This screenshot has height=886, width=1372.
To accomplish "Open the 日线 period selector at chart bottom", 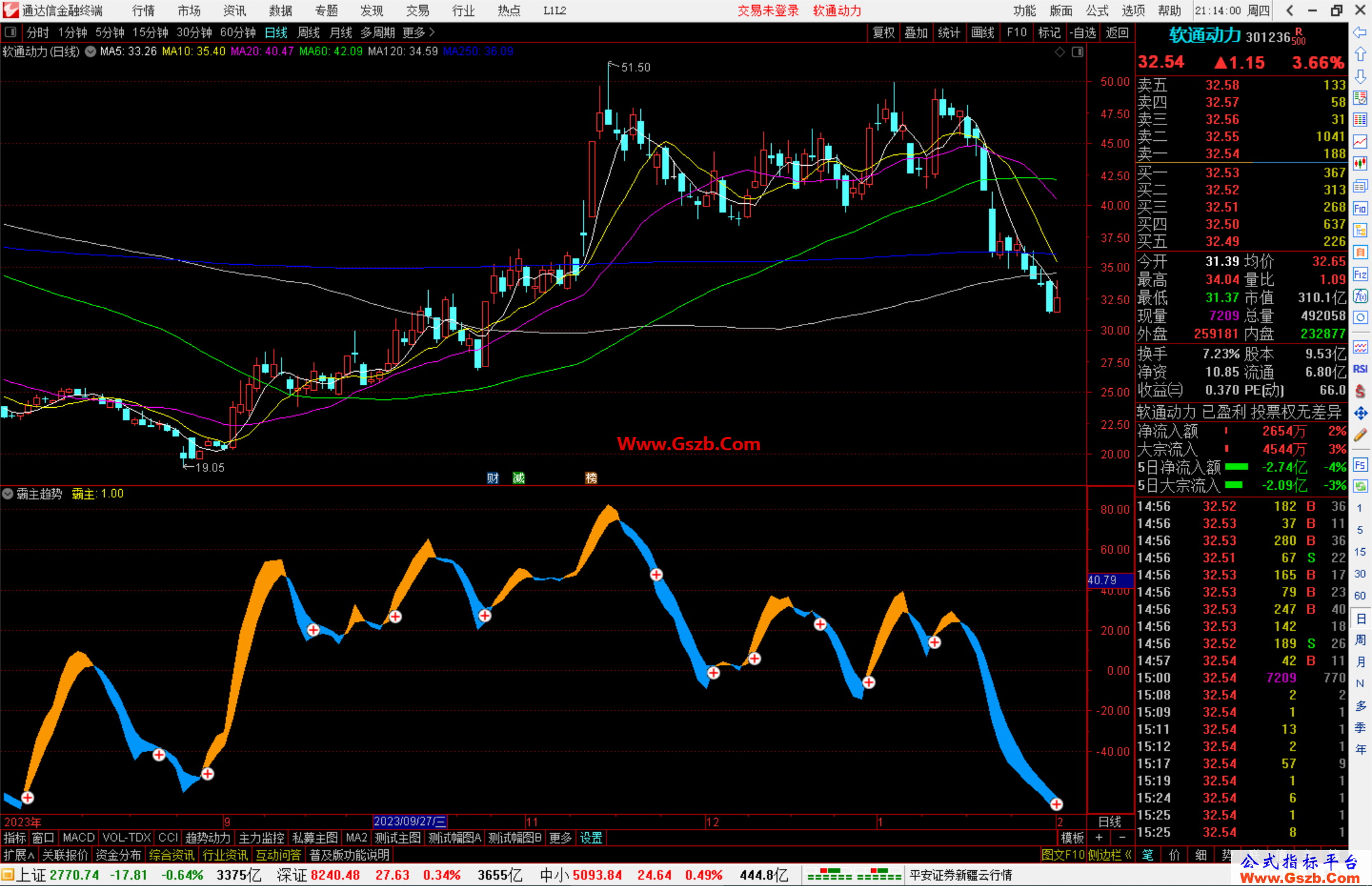I will tap(1110, 821).
